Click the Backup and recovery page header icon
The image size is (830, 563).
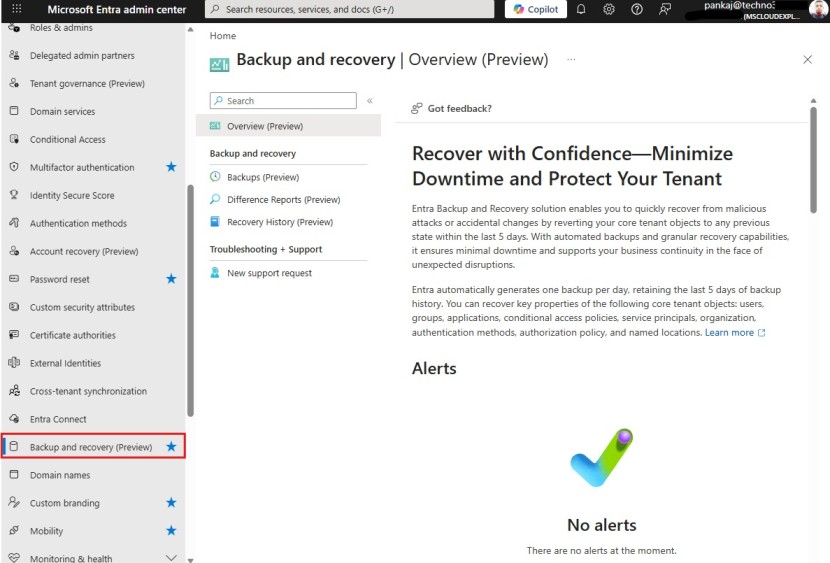click(x=219, y=64)
